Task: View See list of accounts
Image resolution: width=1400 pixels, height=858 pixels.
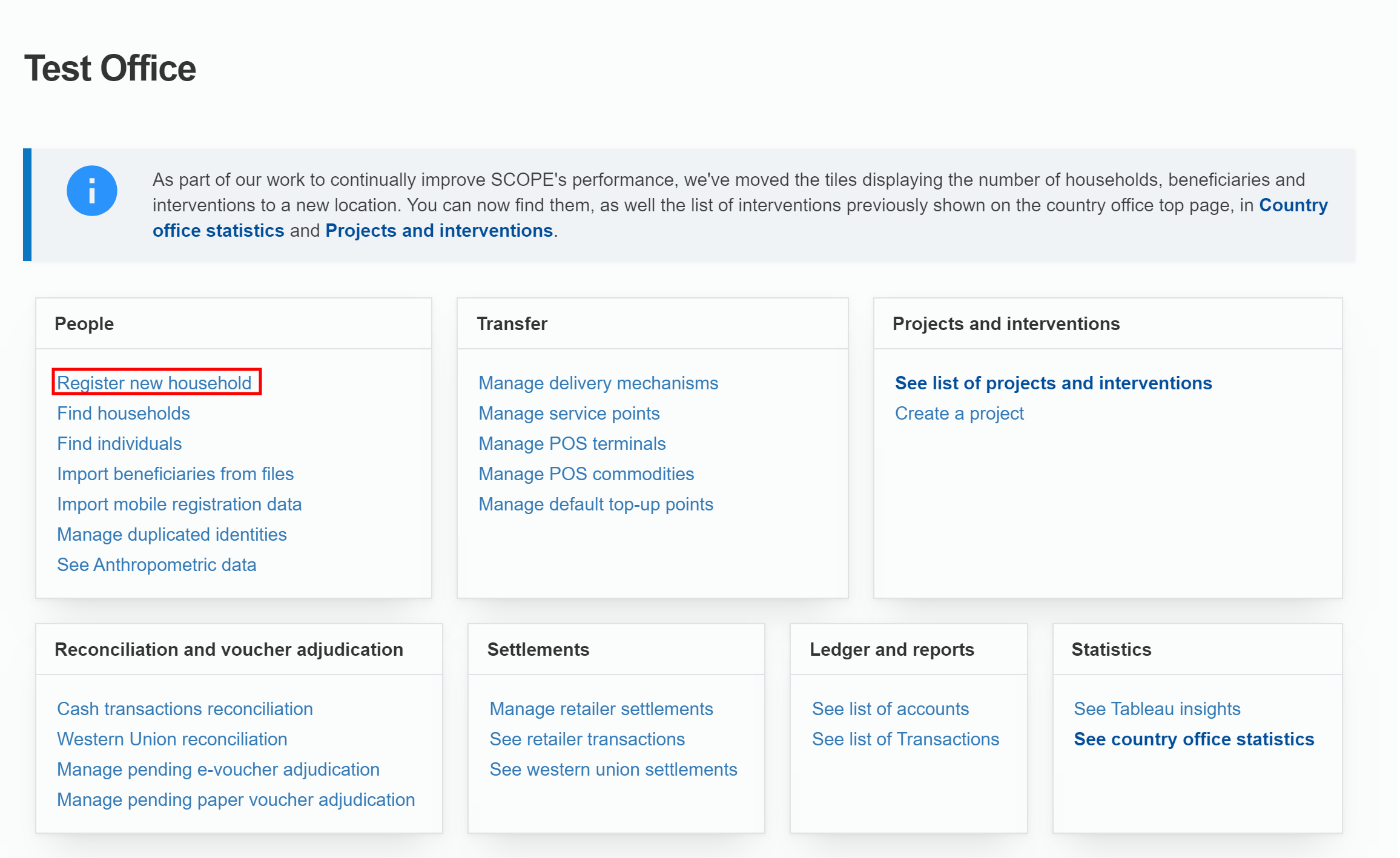Action: [890, 708]
